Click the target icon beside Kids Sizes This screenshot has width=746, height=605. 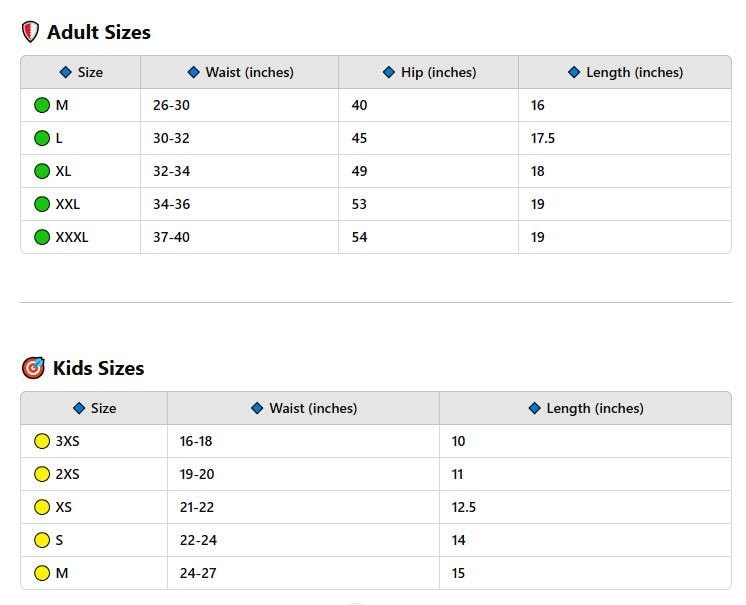33,368
